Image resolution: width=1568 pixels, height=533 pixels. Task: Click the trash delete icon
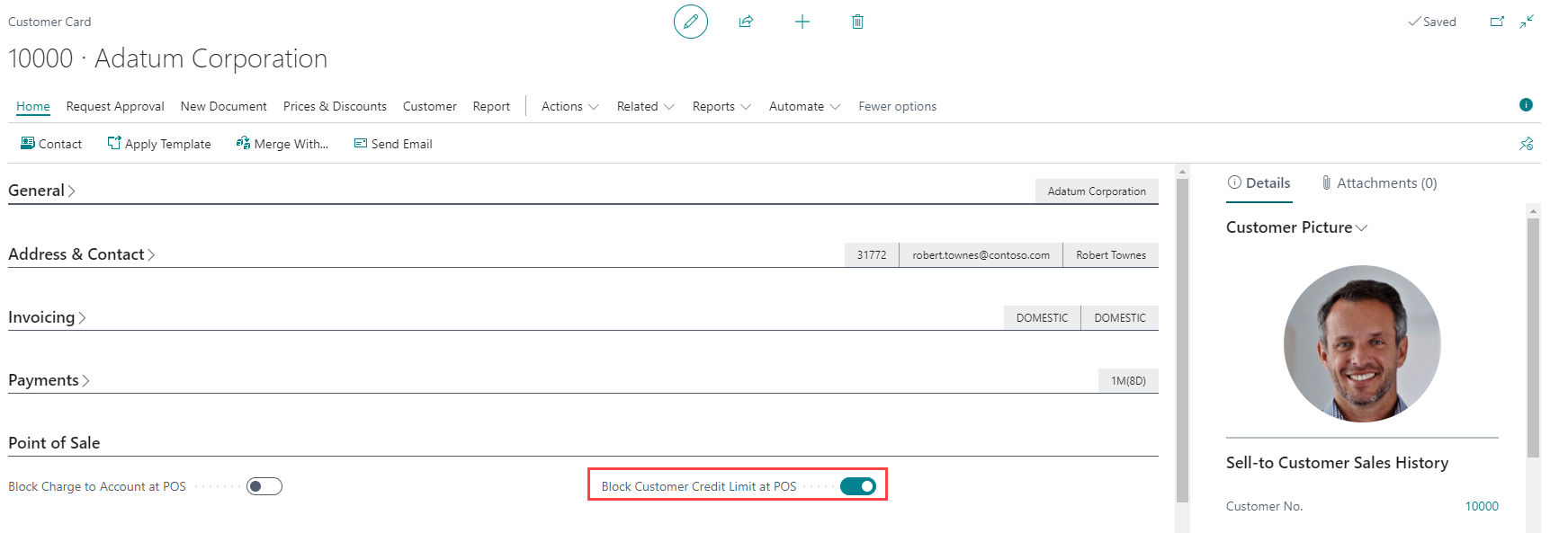(x=857, y=22)
